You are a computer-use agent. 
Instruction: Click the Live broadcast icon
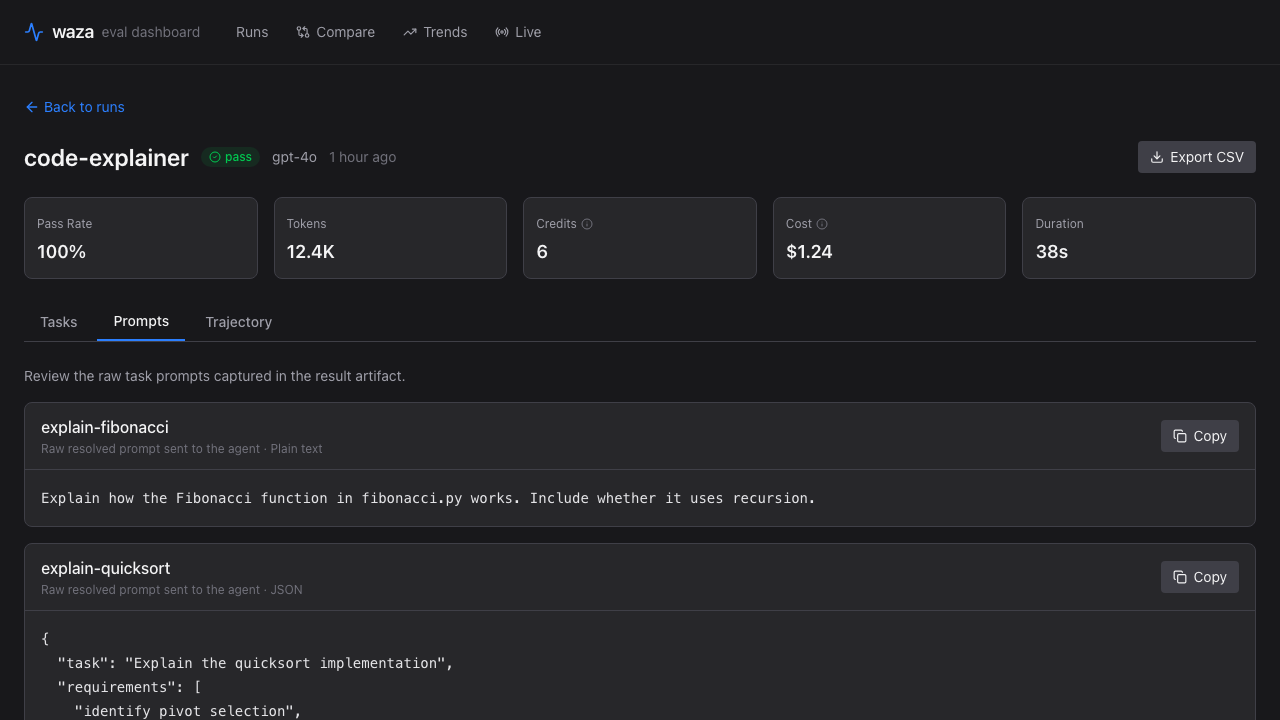(502, 32)
